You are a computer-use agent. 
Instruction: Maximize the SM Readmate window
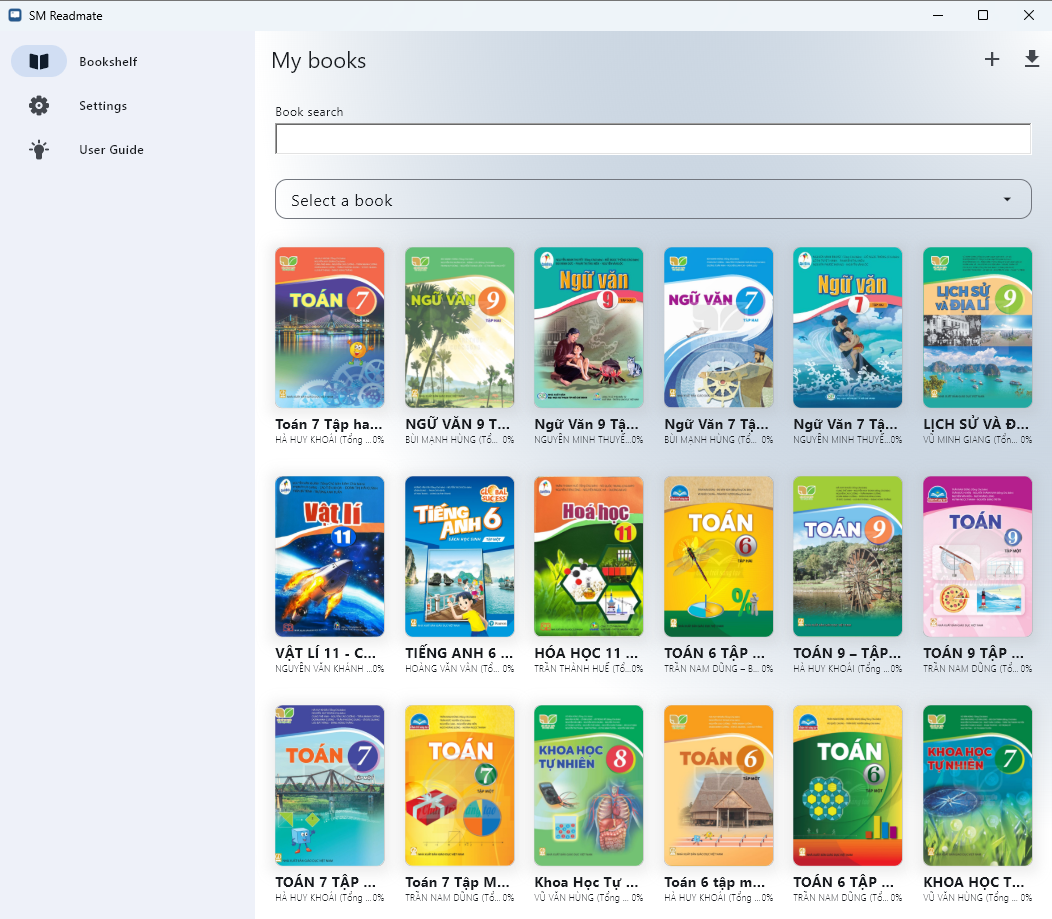983,15
